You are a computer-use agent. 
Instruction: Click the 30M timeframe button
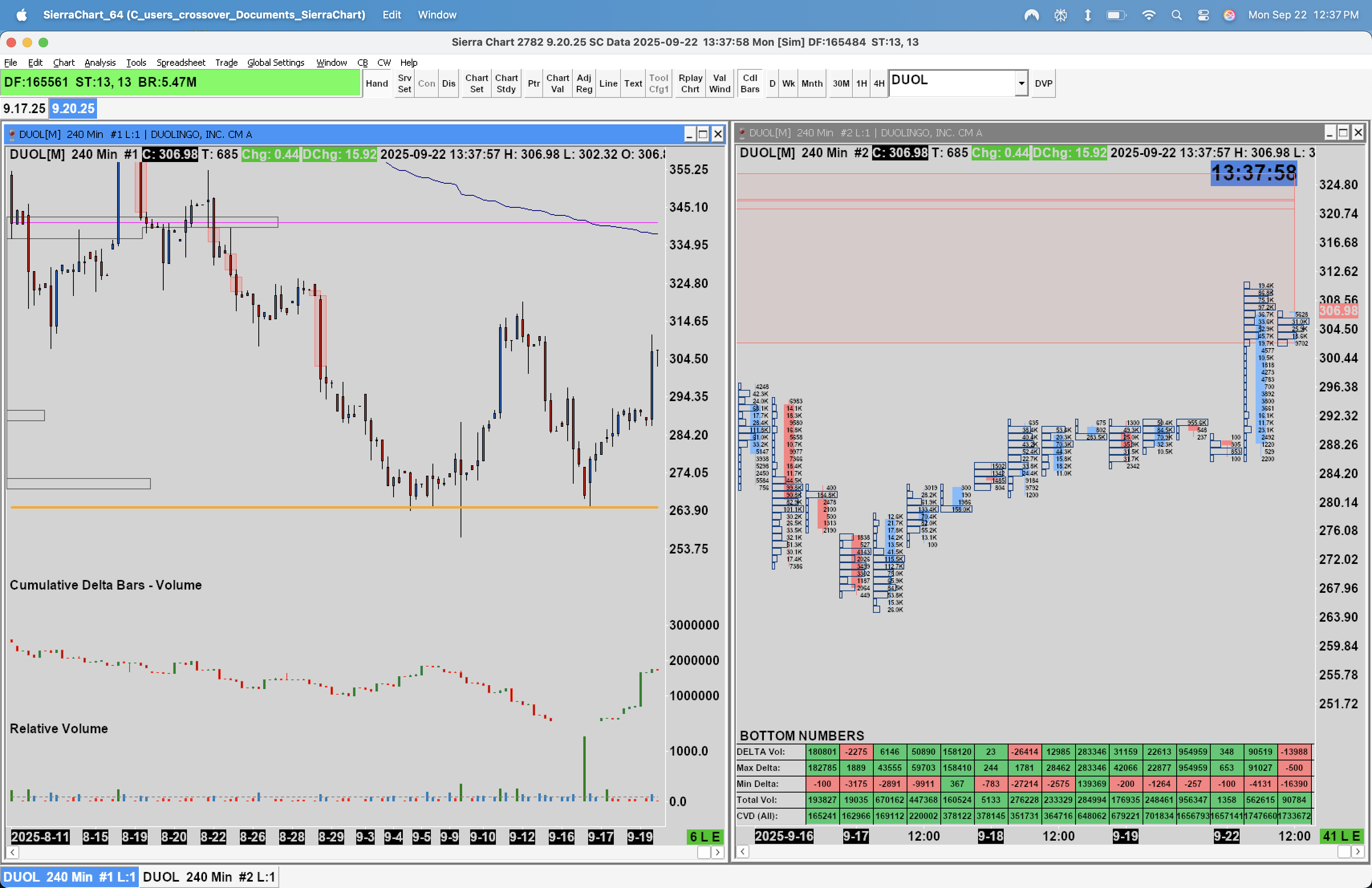(840, 83)
